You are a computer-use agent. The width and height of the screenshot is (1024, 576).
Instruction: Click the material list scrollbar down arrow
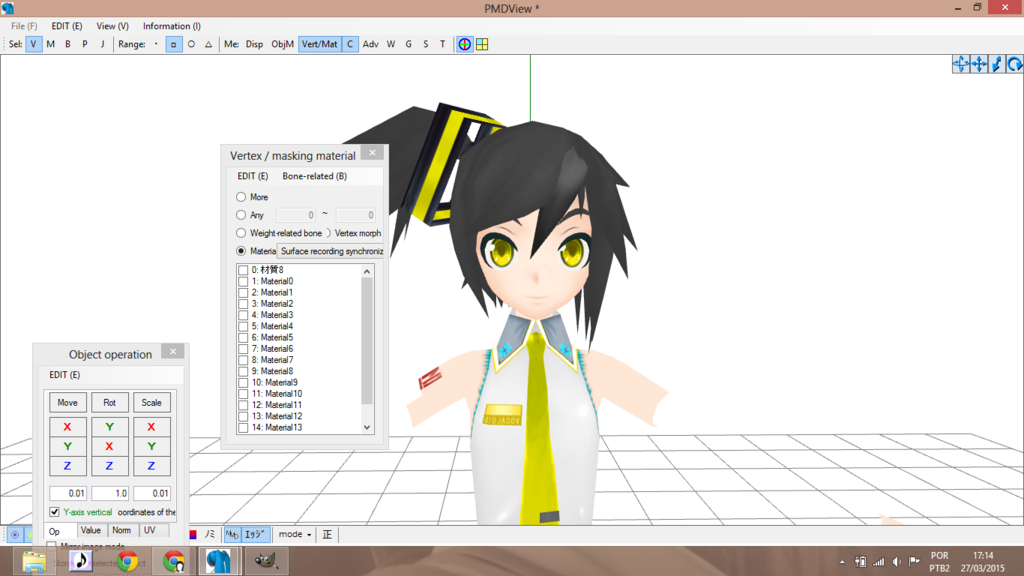click(367, 428)
